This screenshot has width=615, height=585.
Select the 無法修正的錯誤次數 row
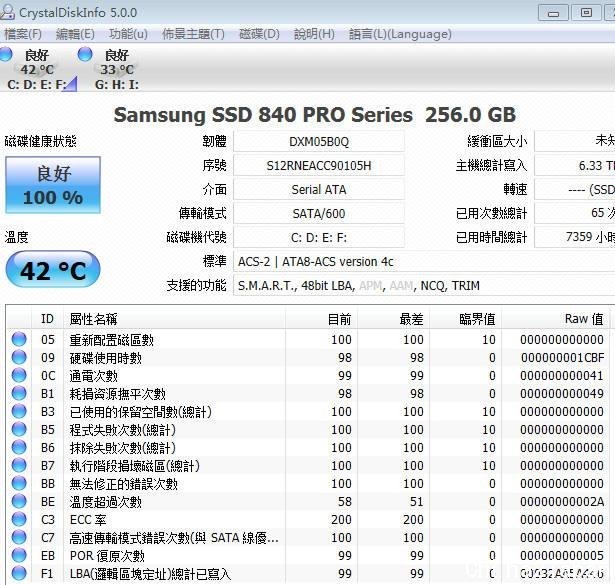point(308,483)
